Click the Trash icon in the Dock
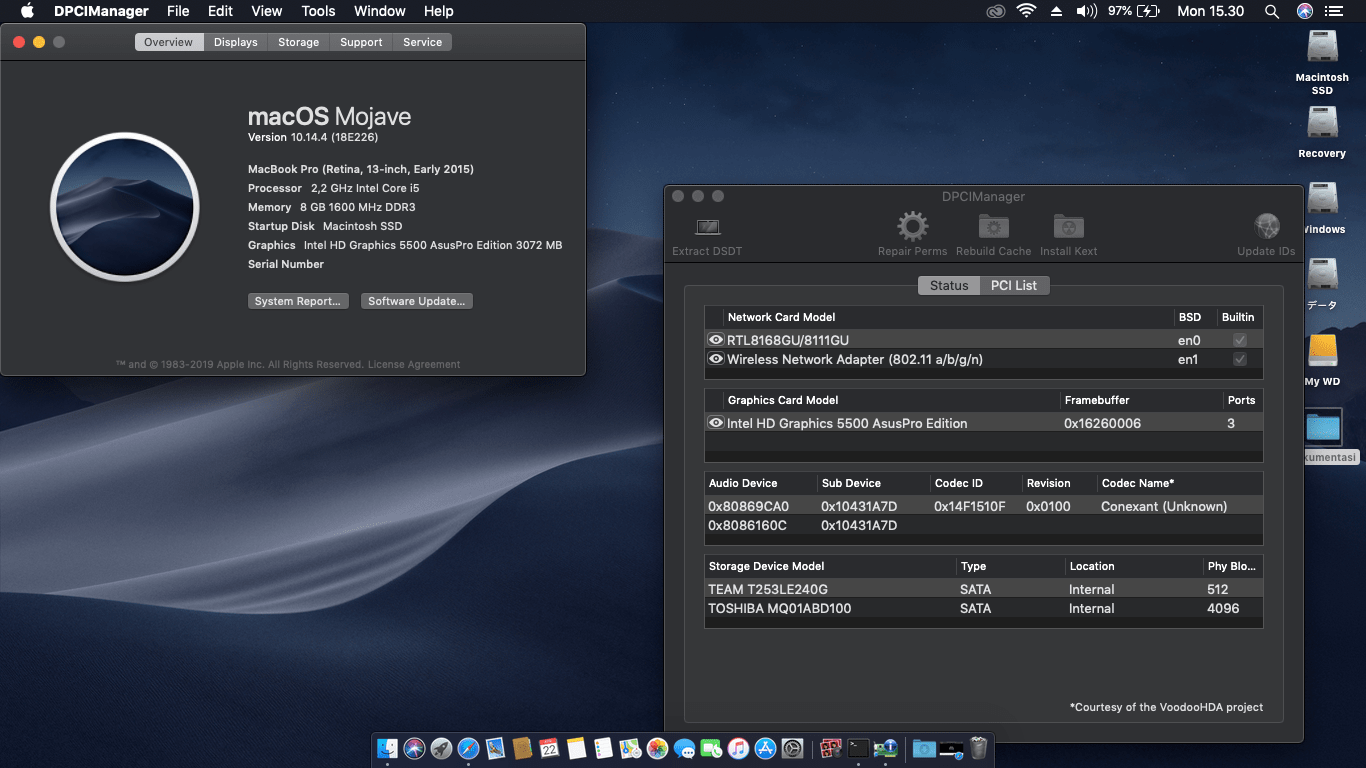The height and width of the screenshot is (768, 1366). pos(977,749)
